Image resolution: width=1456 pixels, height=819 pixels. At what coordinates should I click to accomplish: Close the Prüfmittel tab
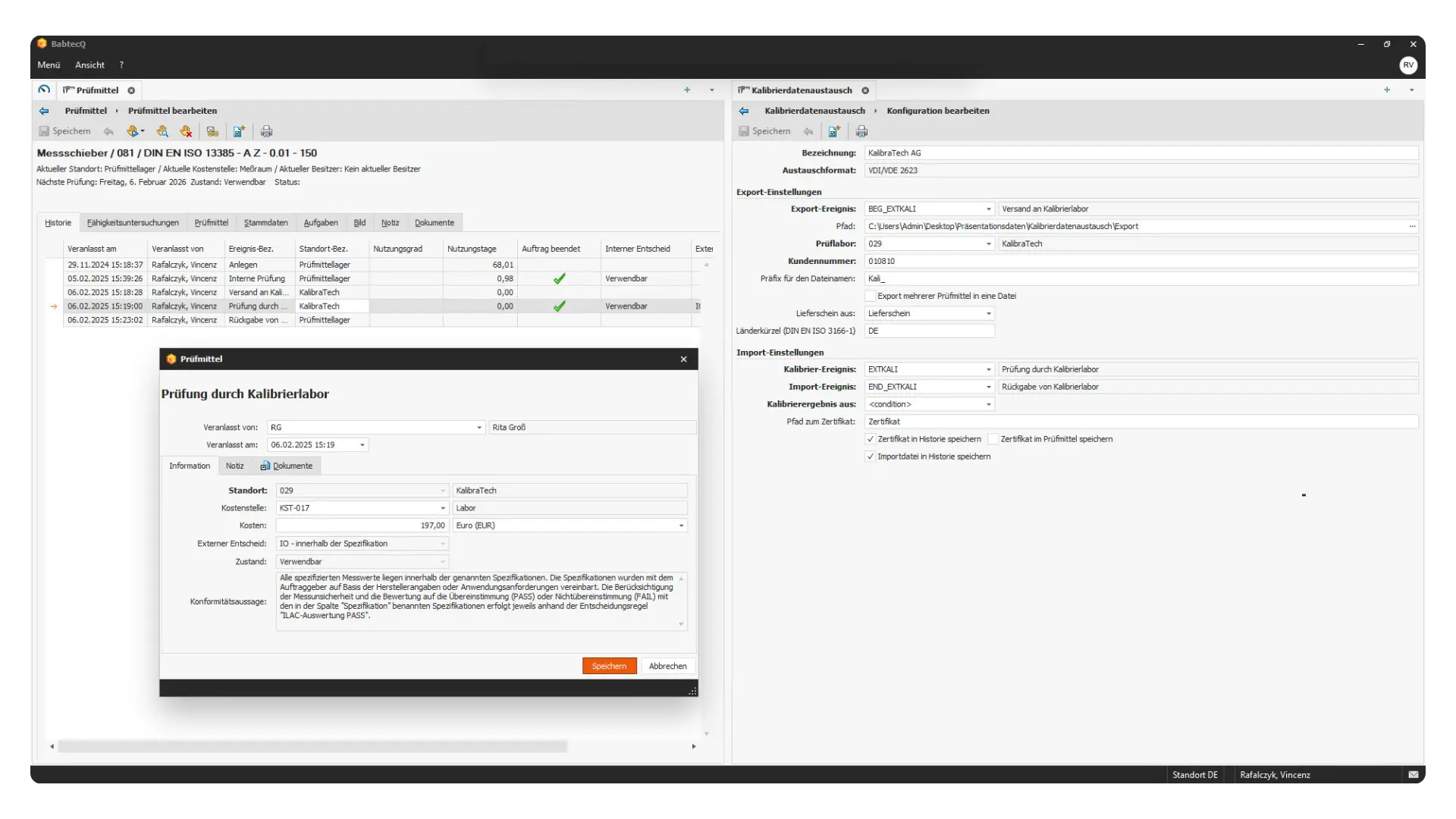(131, 90)
